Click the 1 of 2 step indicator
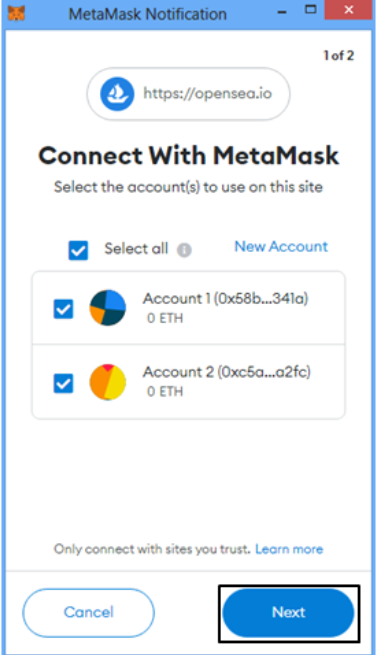The image size is (379, 655). 339,56
